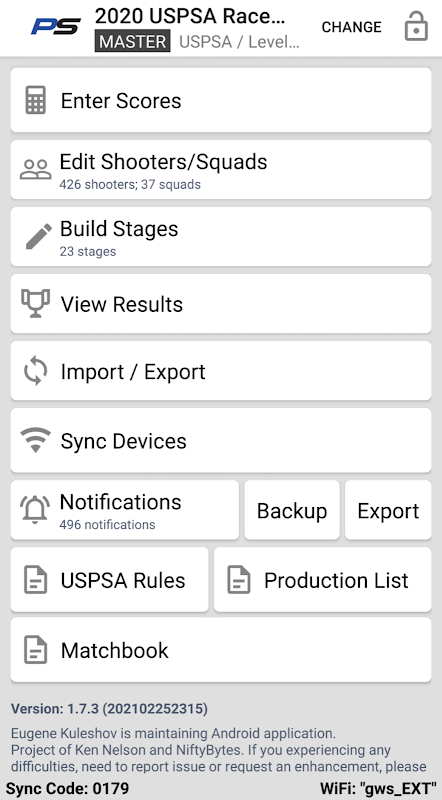Tap the Backup button
Image resolution: width=442 pixels, height=800 pixels.
coord(292,510)
